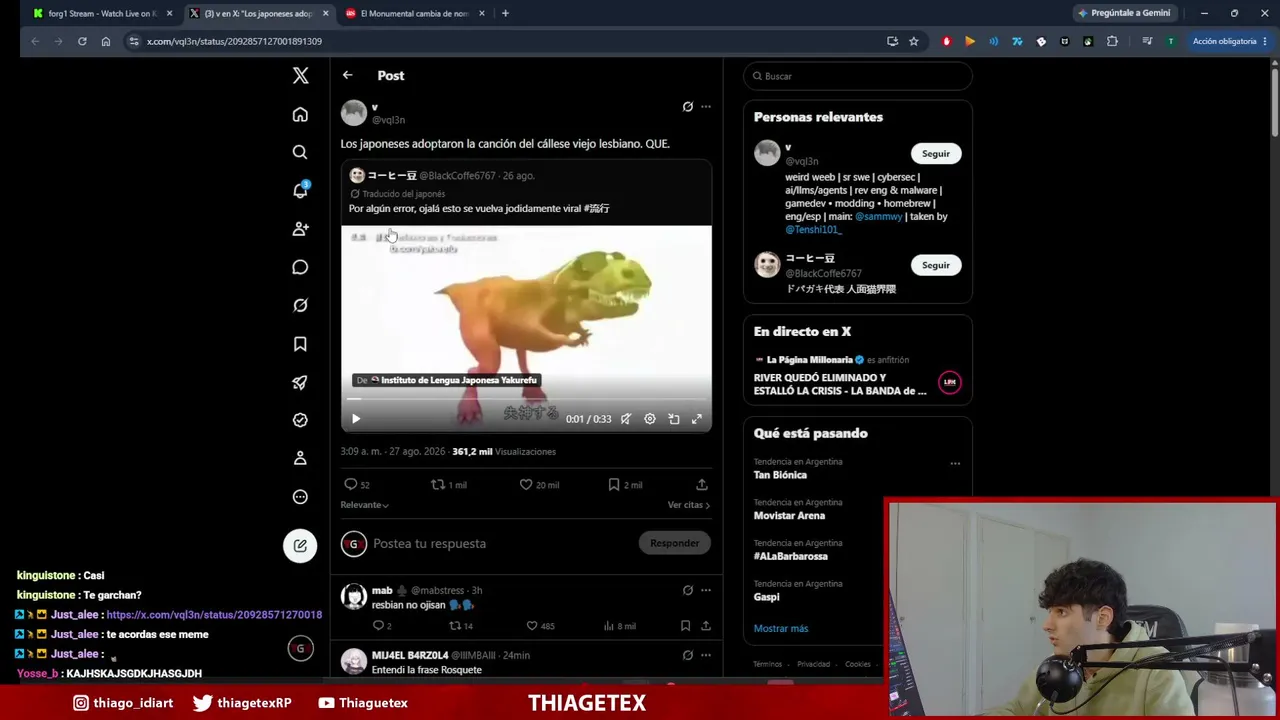Screen dimensions: 1280x720
Task: Open the Tan Biónica trend options menu
Action: [955, 463]
